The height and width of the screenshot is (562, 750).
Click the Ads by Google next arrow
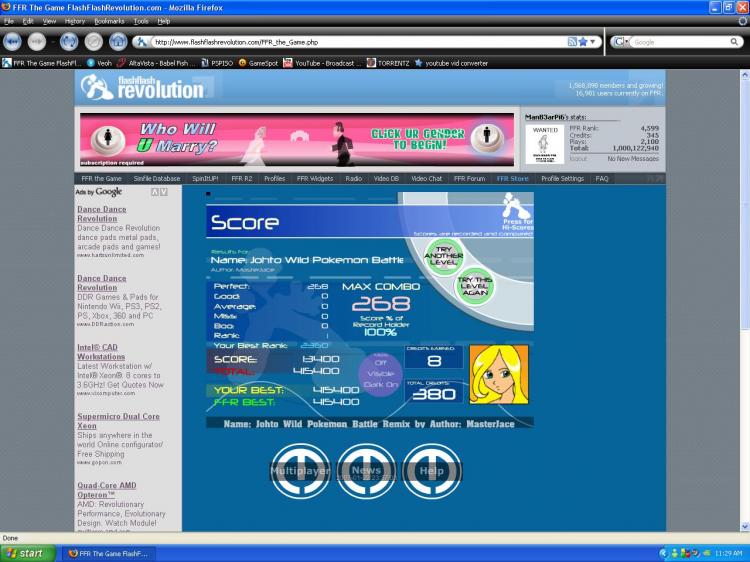164,192
